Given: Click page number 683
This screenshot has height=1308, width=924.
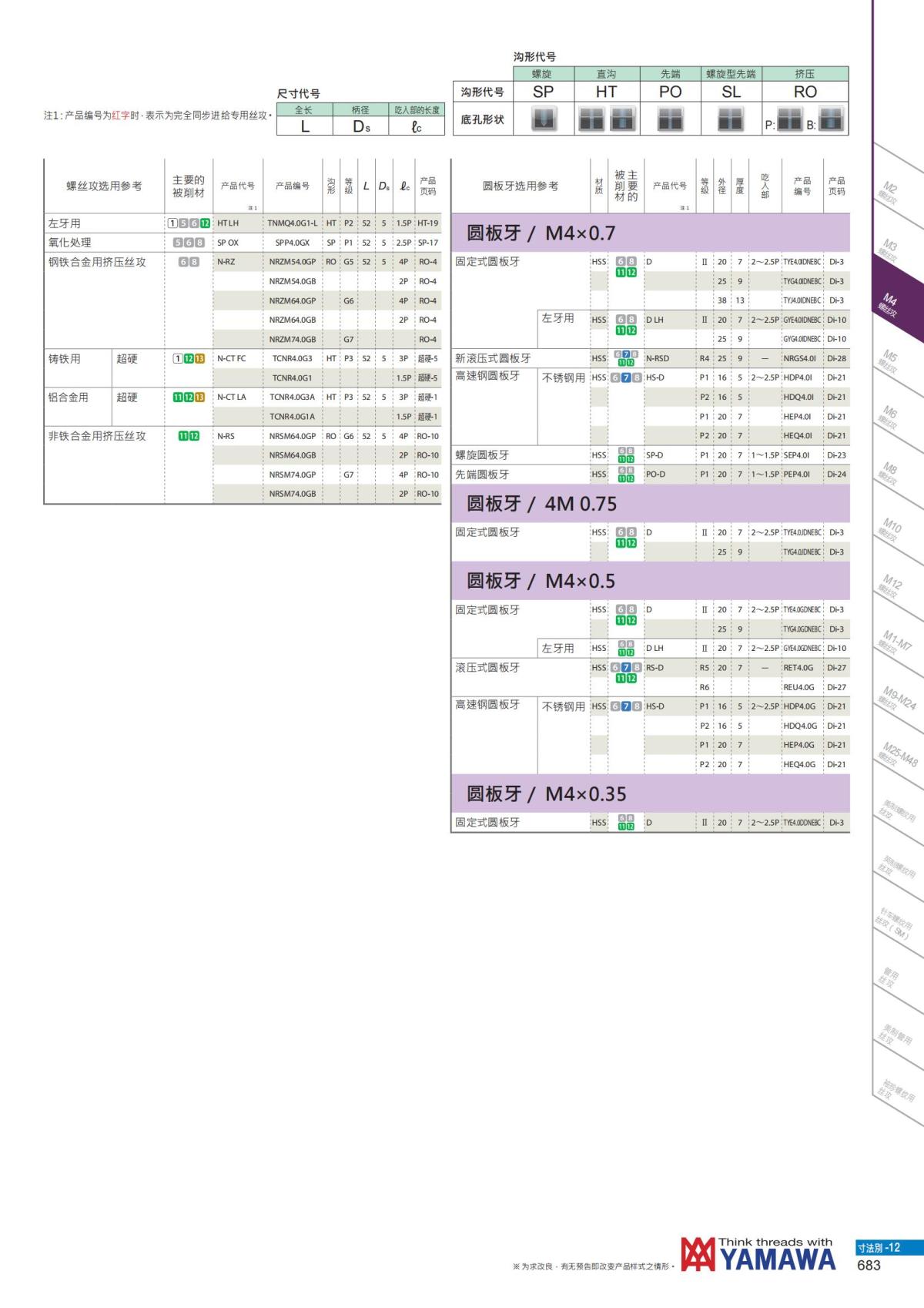Looking at the screenshot, I should [869, 1265].
